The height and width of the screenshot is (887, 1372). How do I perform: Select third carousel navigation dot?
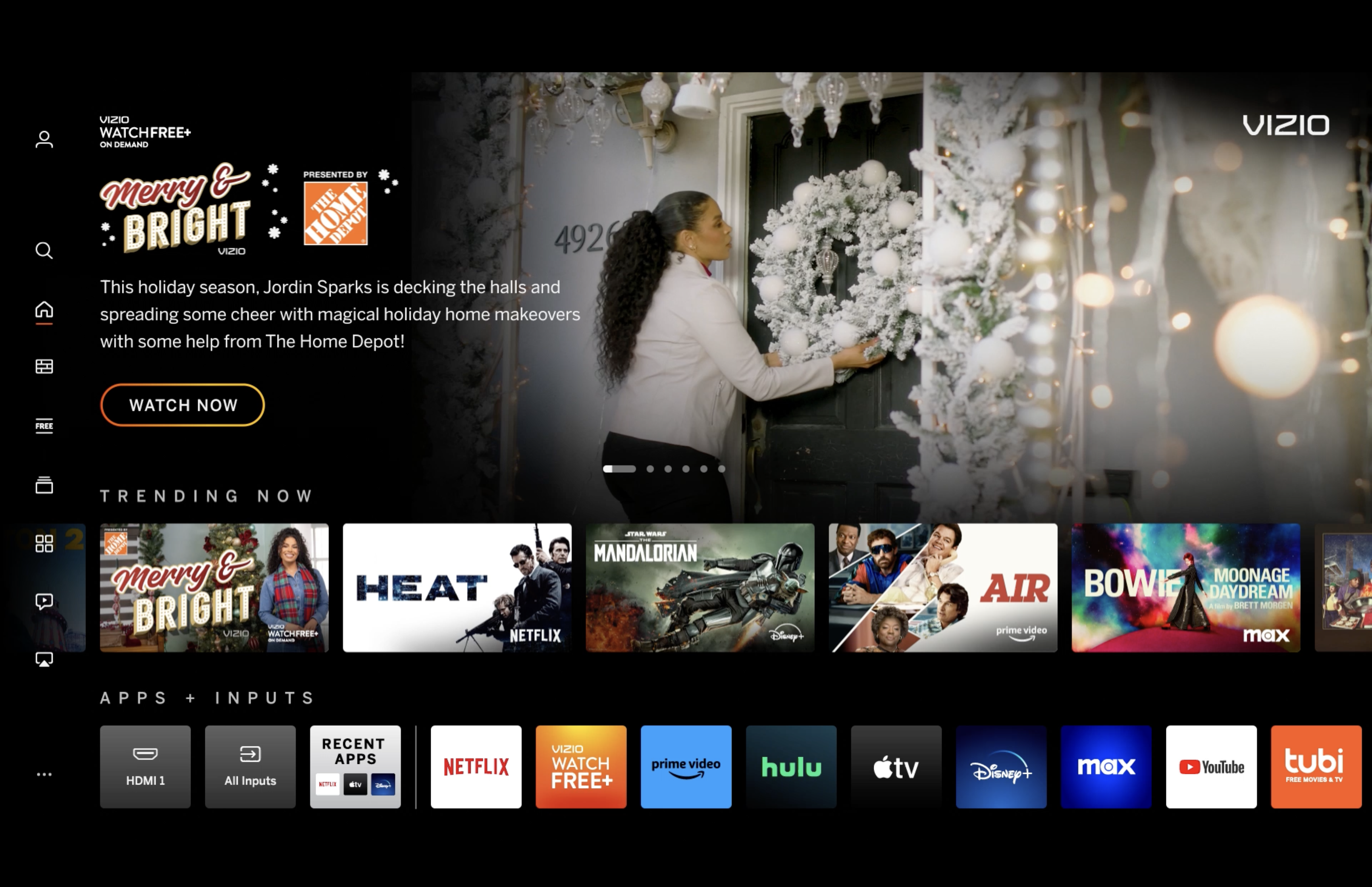(666, 469)
